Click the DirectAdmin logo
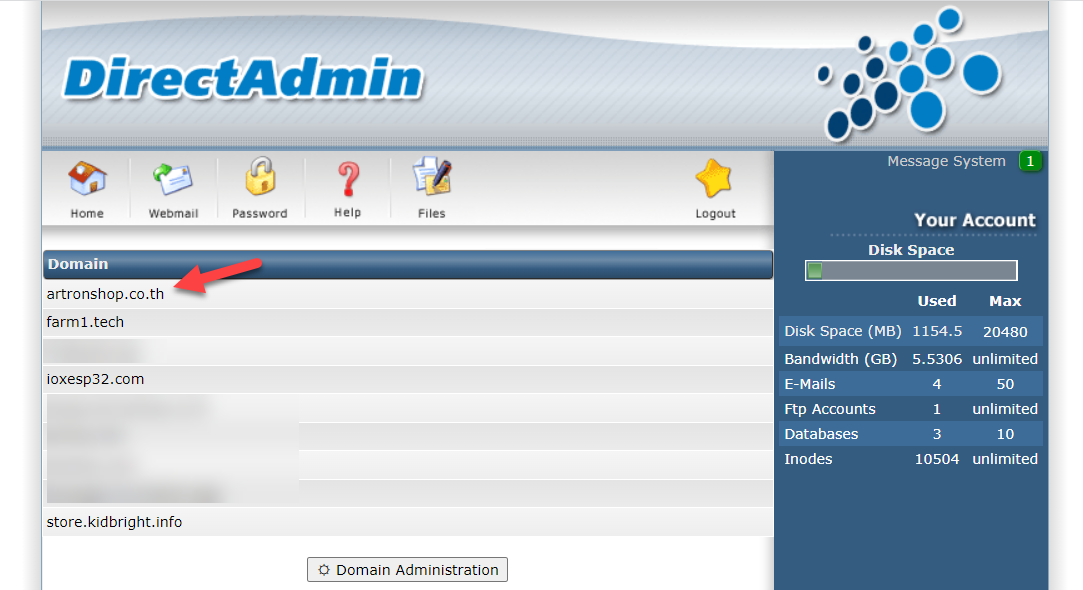1083x590 pixels. 243,78
